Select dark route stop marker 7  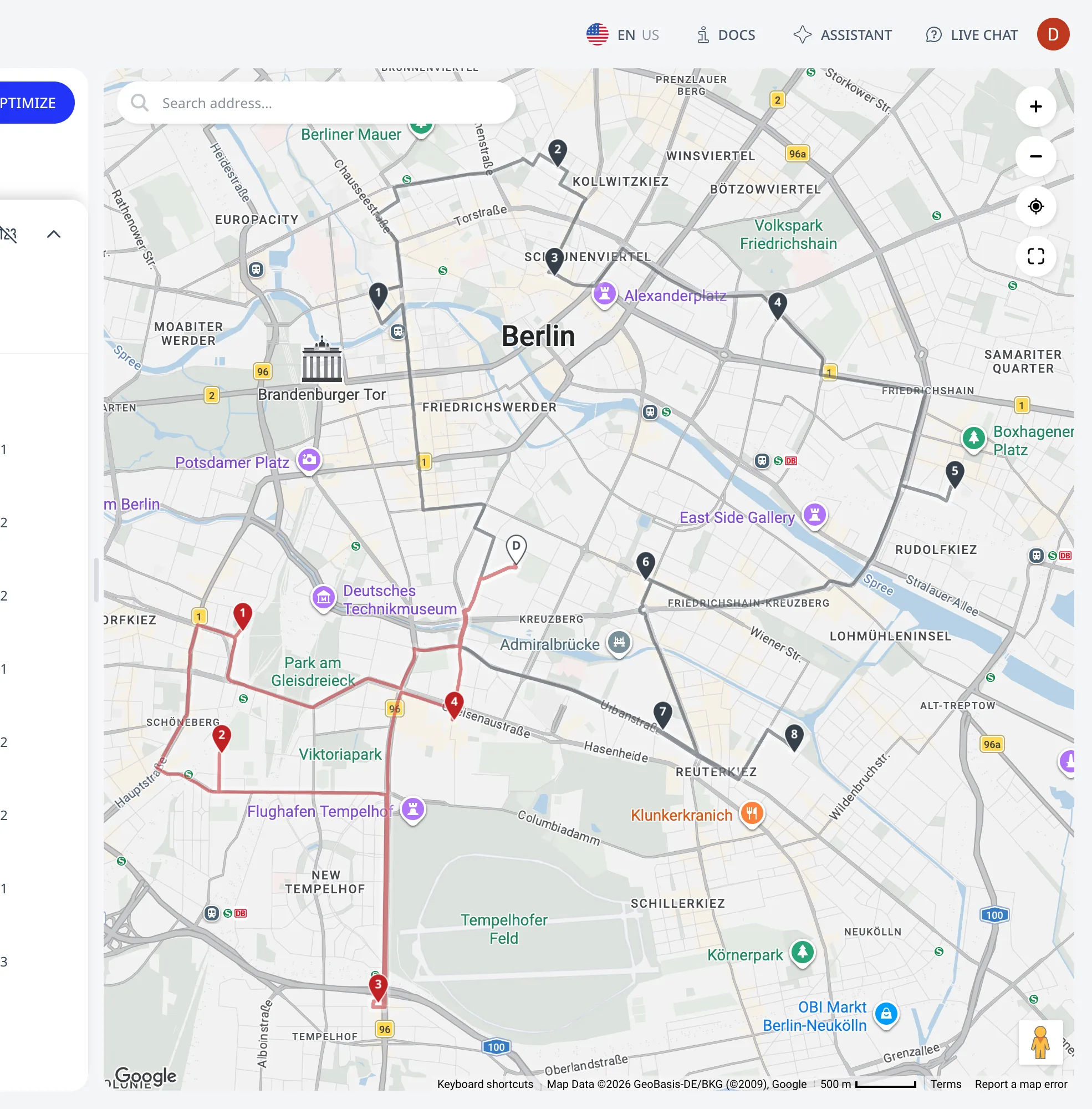pyautogui.click(x=662, y=715)
